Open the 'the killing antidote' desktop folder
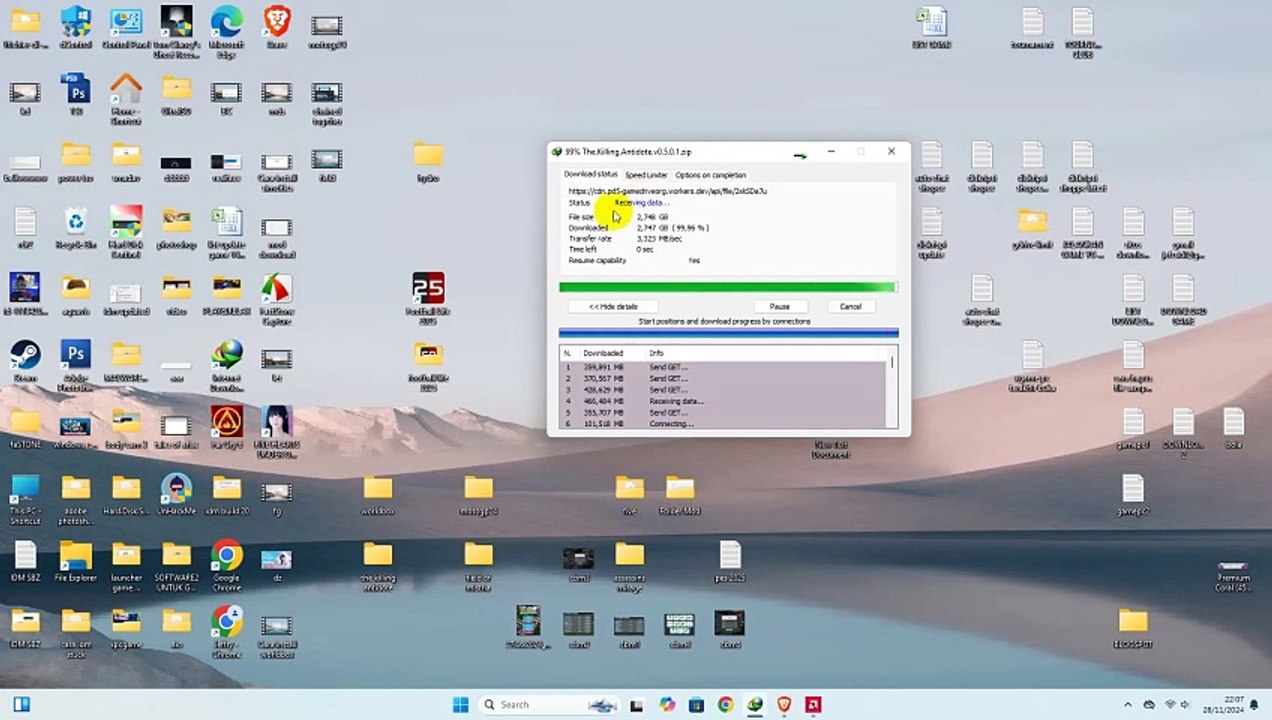Viewport: 1272px width, 720px height. click(378, 565)
